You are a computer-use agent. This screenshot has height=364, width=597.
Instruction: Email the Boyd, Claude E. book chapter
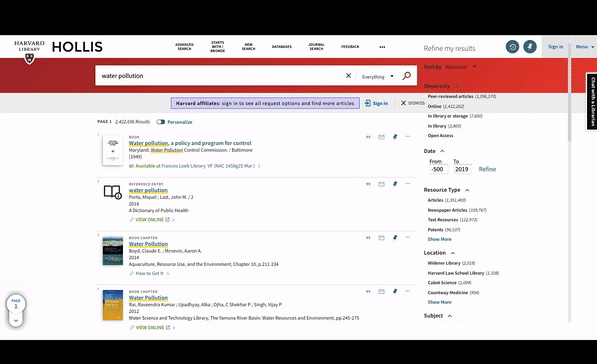pyautogui.click(x=382, y=238)
